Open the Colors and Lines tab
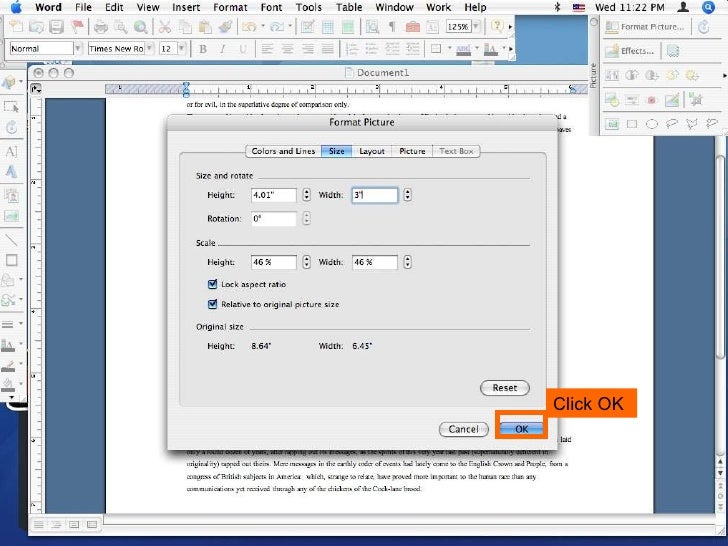 point(284,151)
